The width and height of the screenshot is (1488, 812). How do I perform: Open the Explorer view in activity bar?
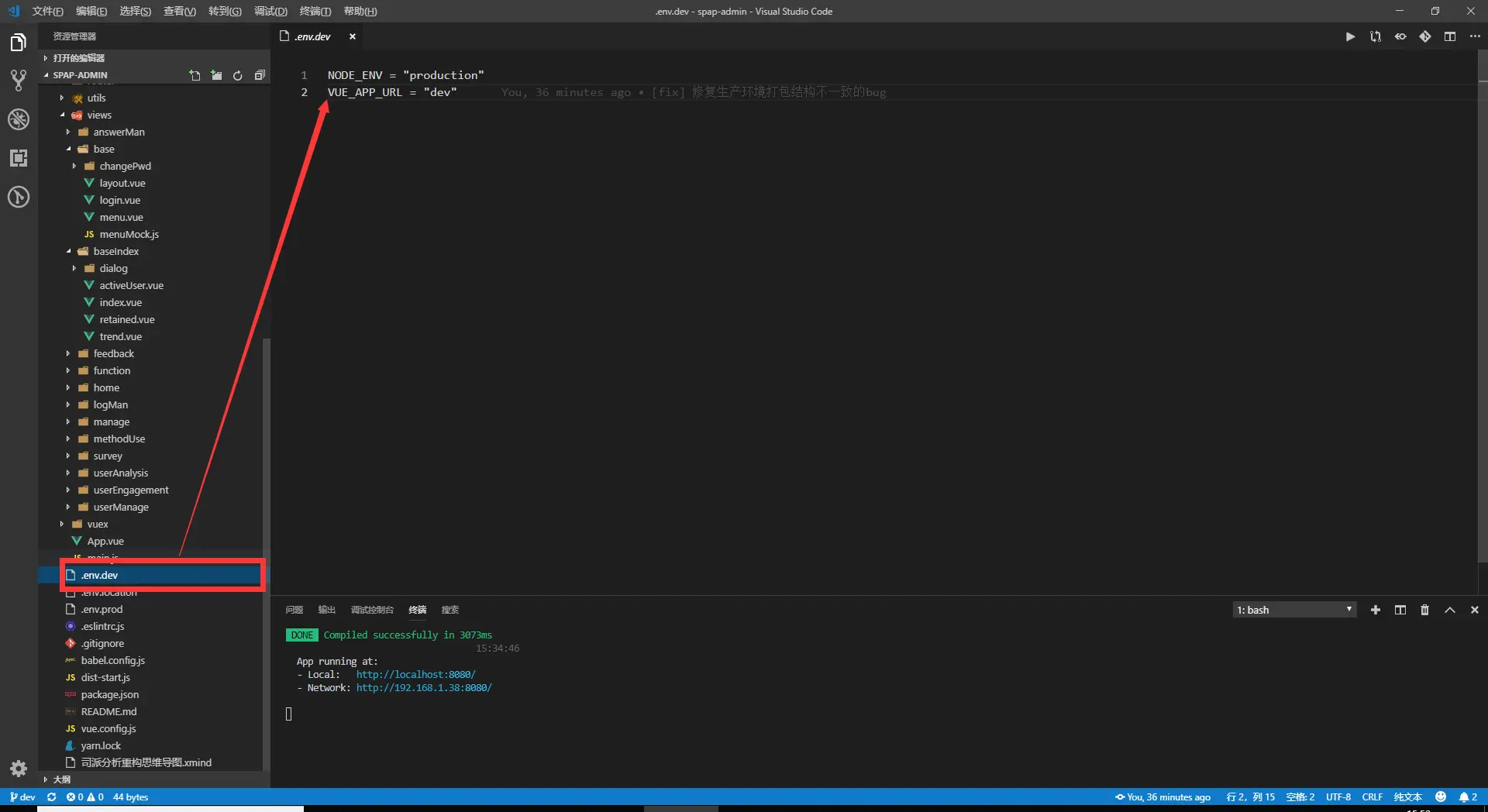tap(19, 42)
